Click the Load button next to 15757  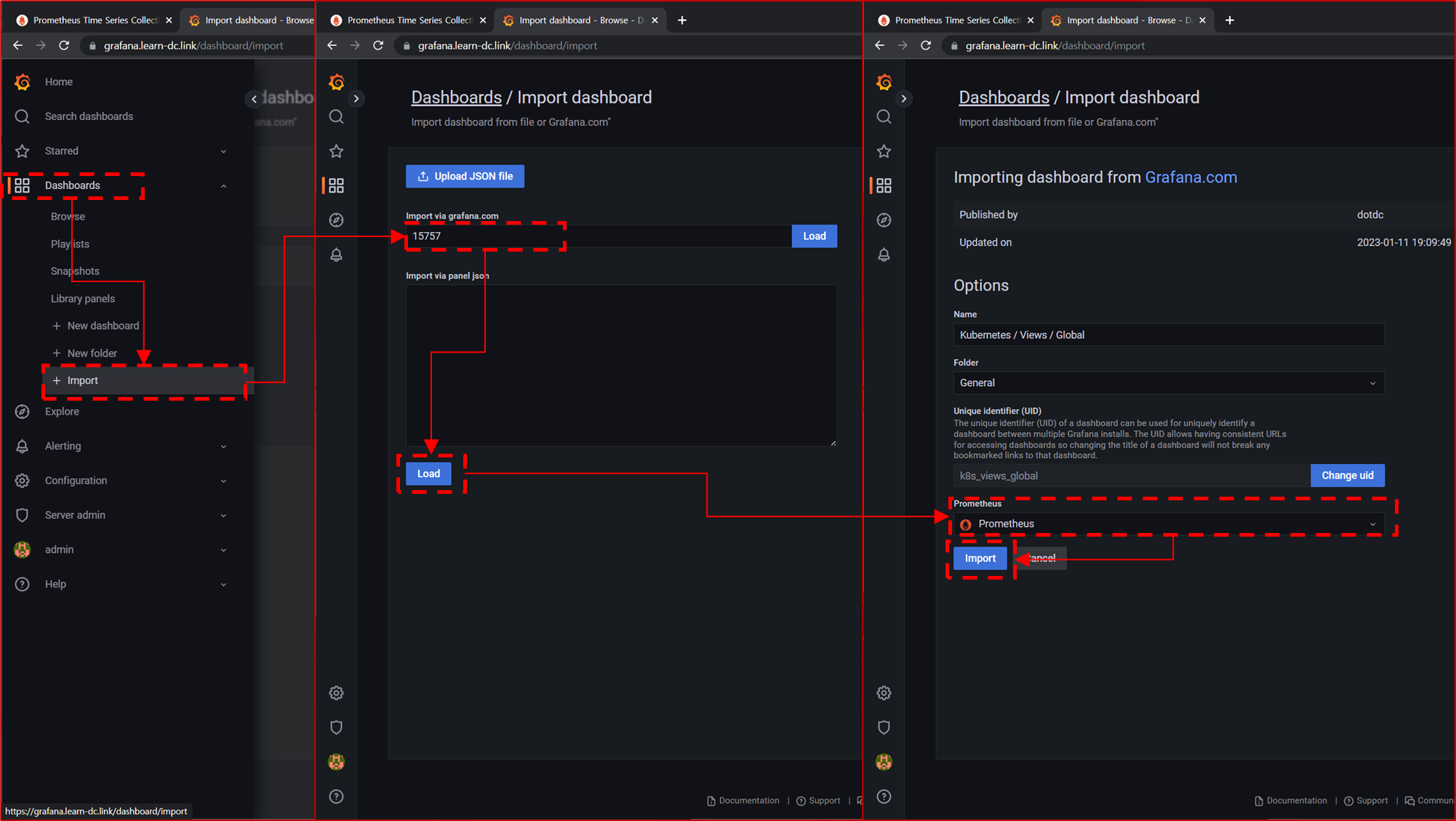(x=814, y=236)
